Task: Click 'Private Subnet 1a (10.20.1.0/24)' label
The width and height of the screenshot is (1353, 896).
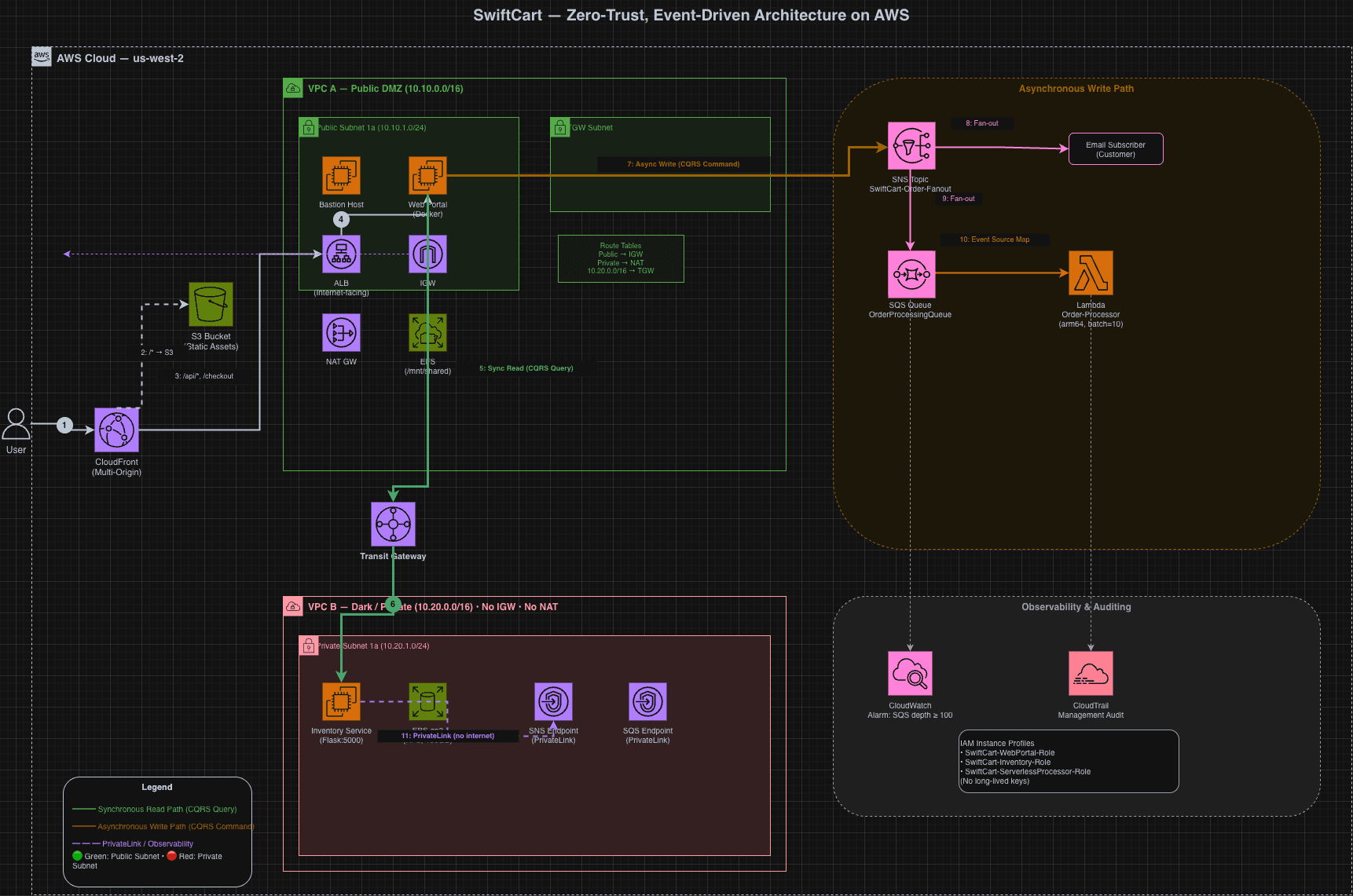Action: [x=373, y=645]
